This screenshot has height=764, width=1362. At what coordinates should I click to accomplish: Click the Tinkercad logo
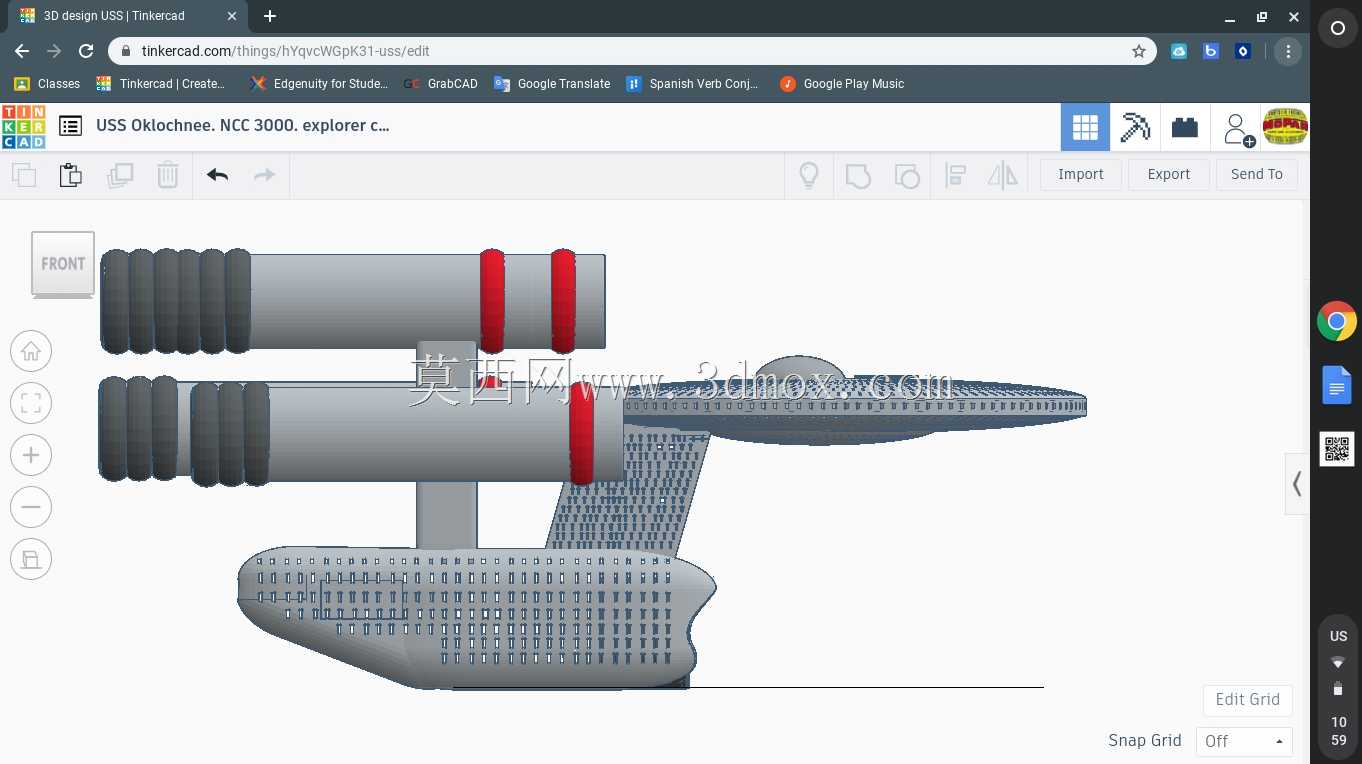tap(23, 126)
